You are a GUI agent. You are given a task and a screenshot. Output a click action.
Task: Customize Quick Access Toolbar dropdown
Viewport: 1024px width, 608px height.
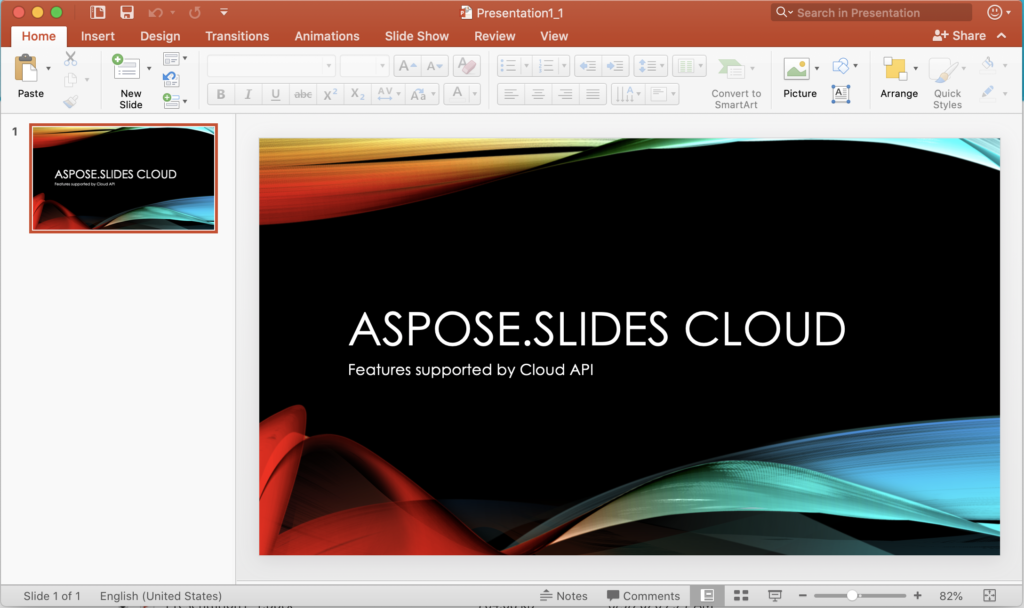[224, 12]
